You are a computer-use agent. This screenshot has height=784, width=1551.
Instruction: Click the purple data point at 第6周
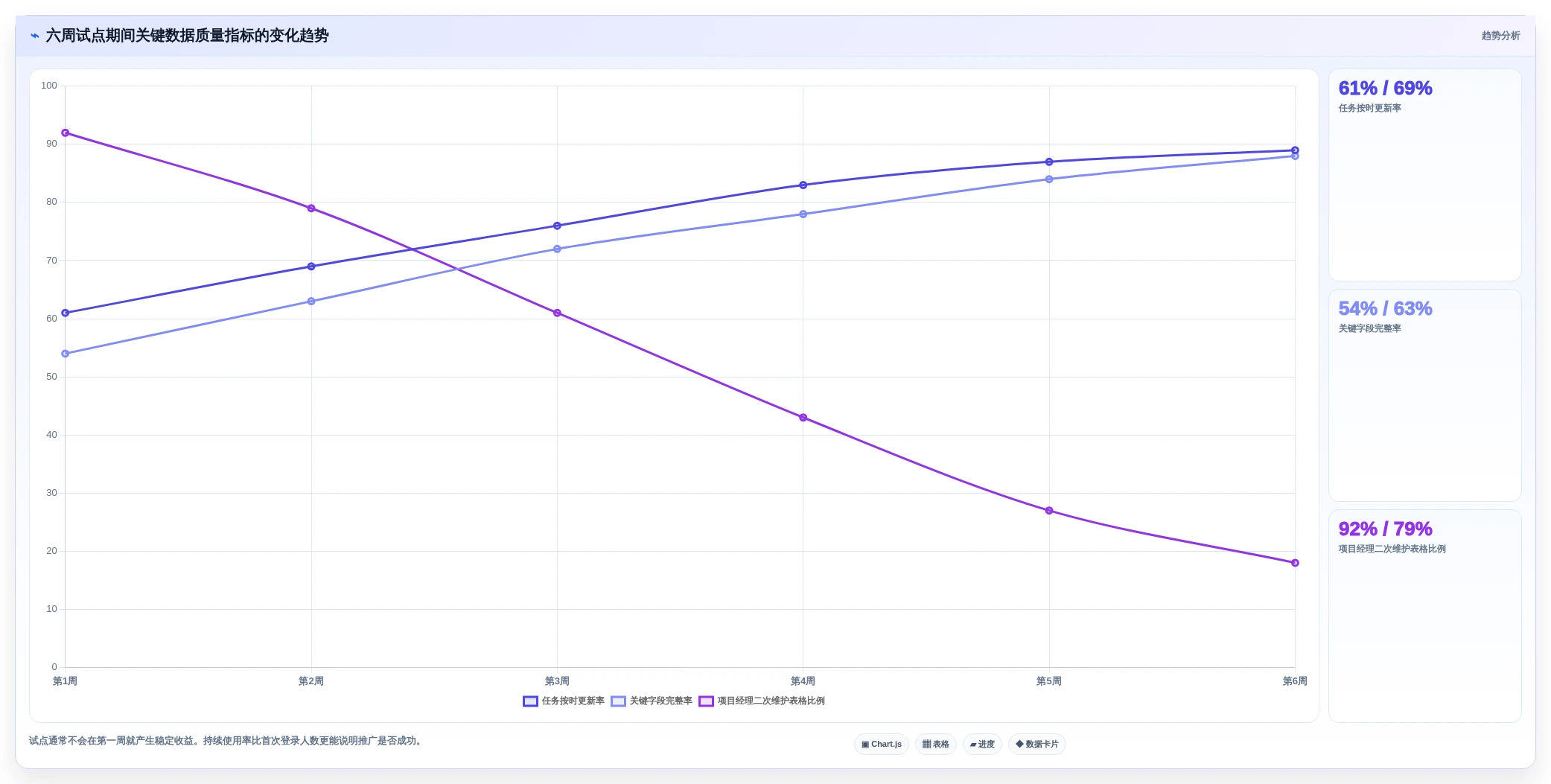pos(1295,563)
